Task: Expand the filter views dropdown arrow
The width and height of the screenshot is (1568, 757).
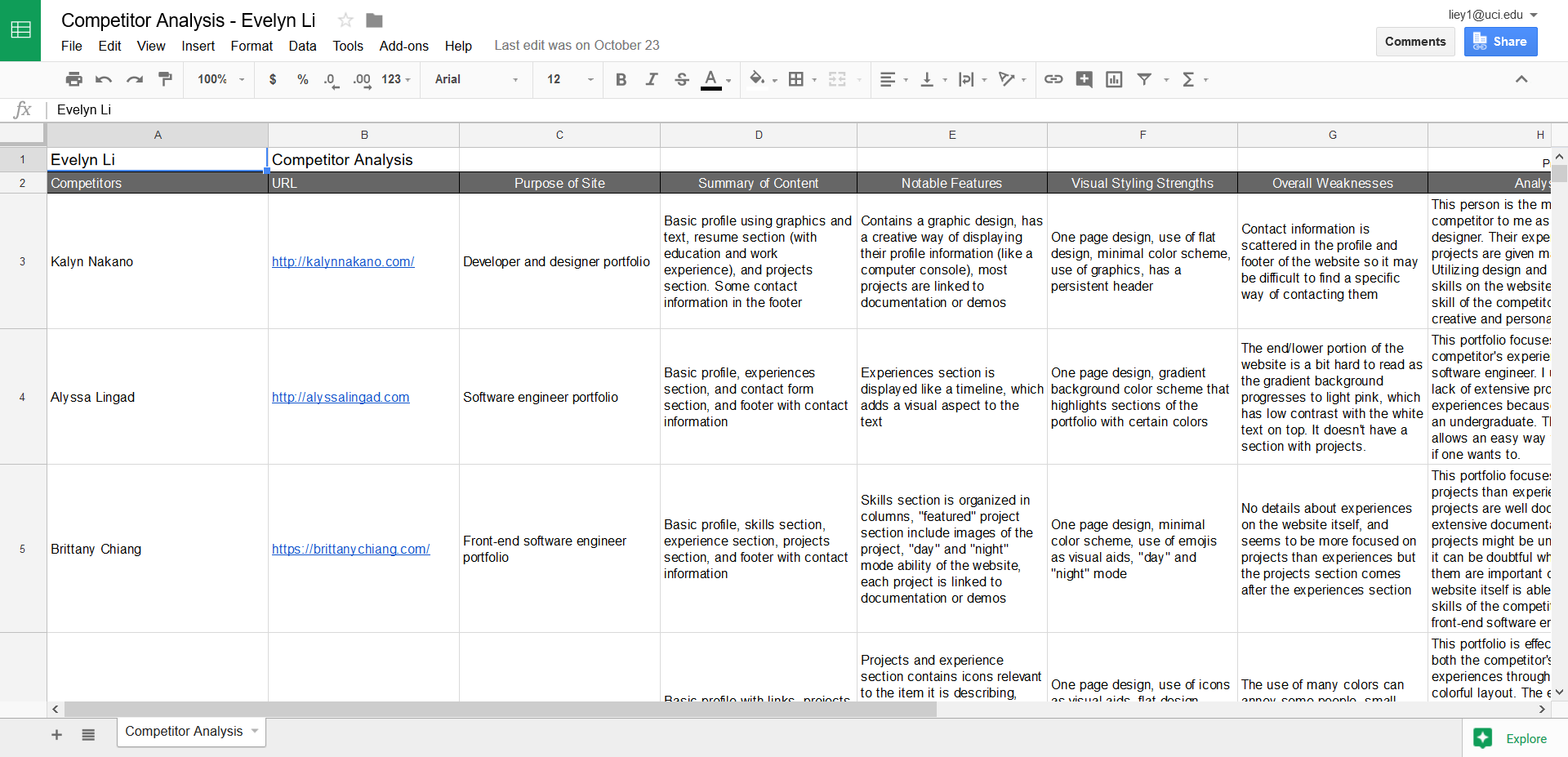Action: 1166,80
